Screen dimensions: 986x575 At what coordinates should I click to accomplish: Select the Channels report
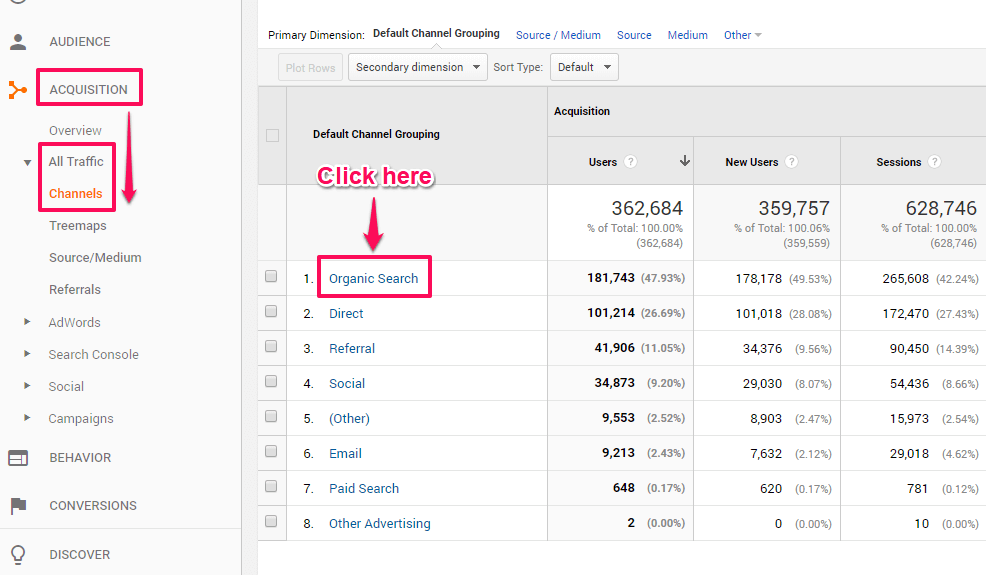tap(75, 194)
